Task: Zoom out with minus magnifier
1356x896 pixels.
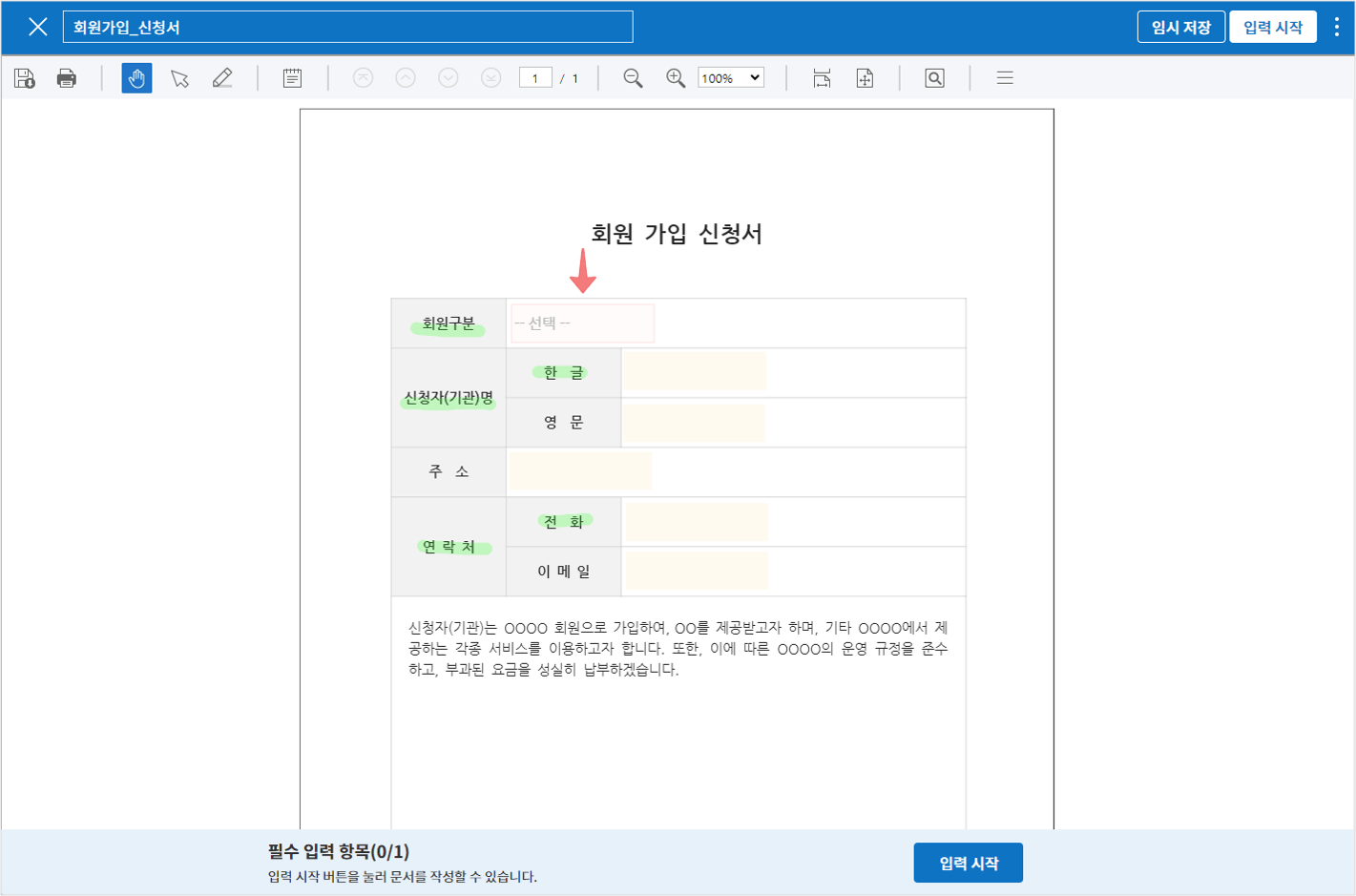Action: 633,78
